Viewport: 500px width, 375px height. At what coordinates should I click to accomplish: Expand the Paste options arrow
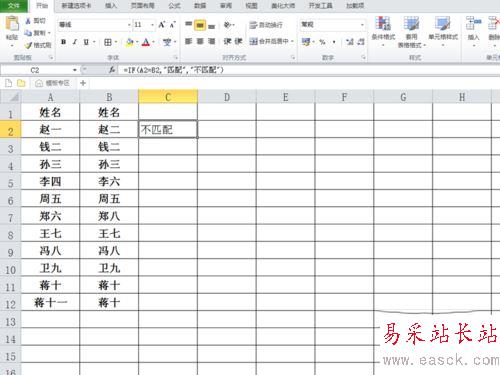coord(12,46)
